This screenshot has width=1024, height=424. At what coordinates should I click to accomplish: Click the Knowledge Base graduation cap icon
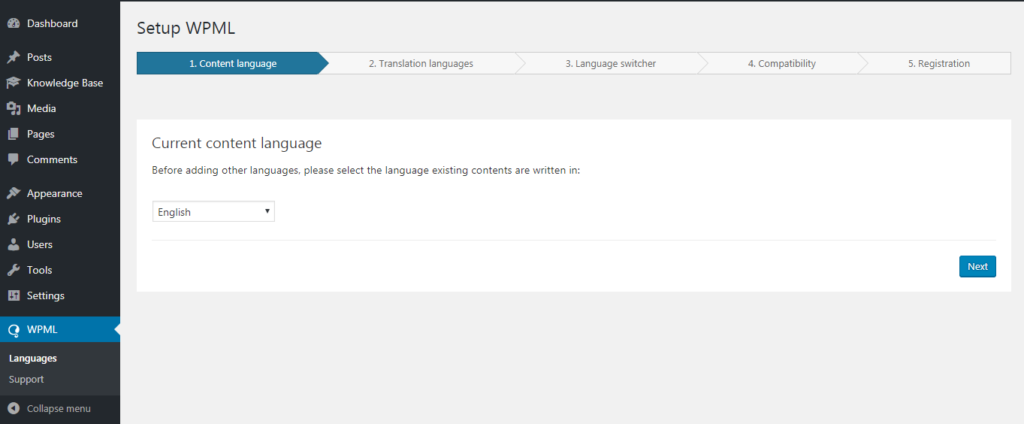click(13, 83)
